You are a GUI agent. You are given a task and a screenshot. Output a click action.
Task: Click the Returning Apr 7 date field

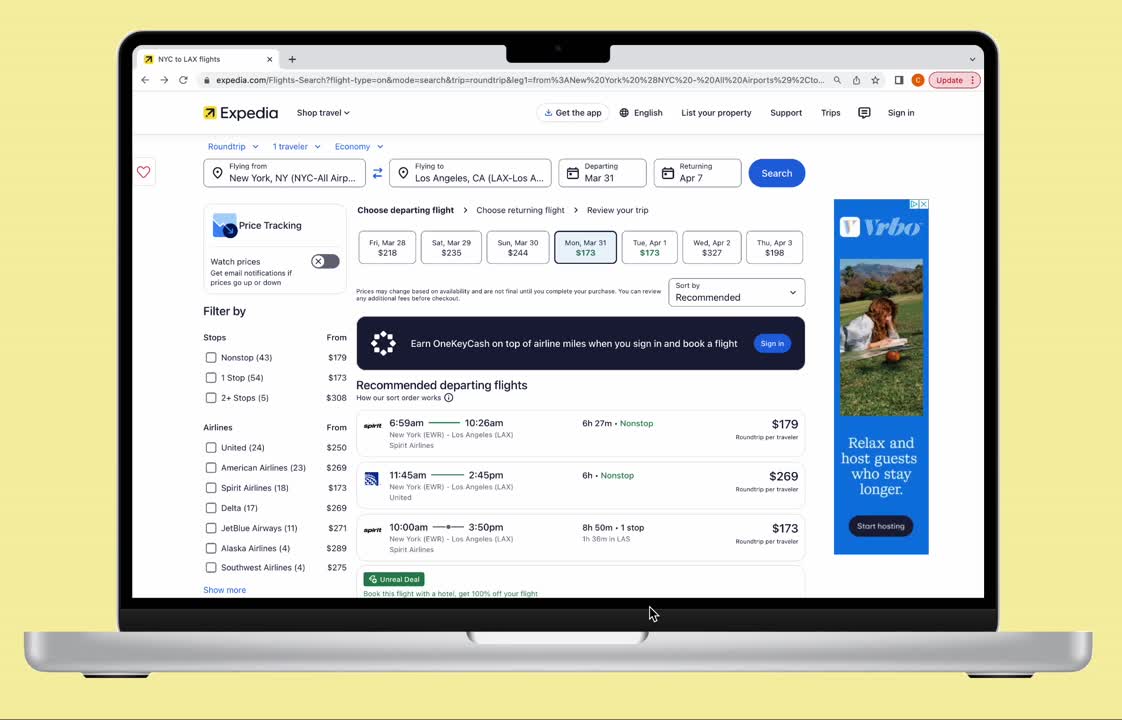[x=698, y=173]
